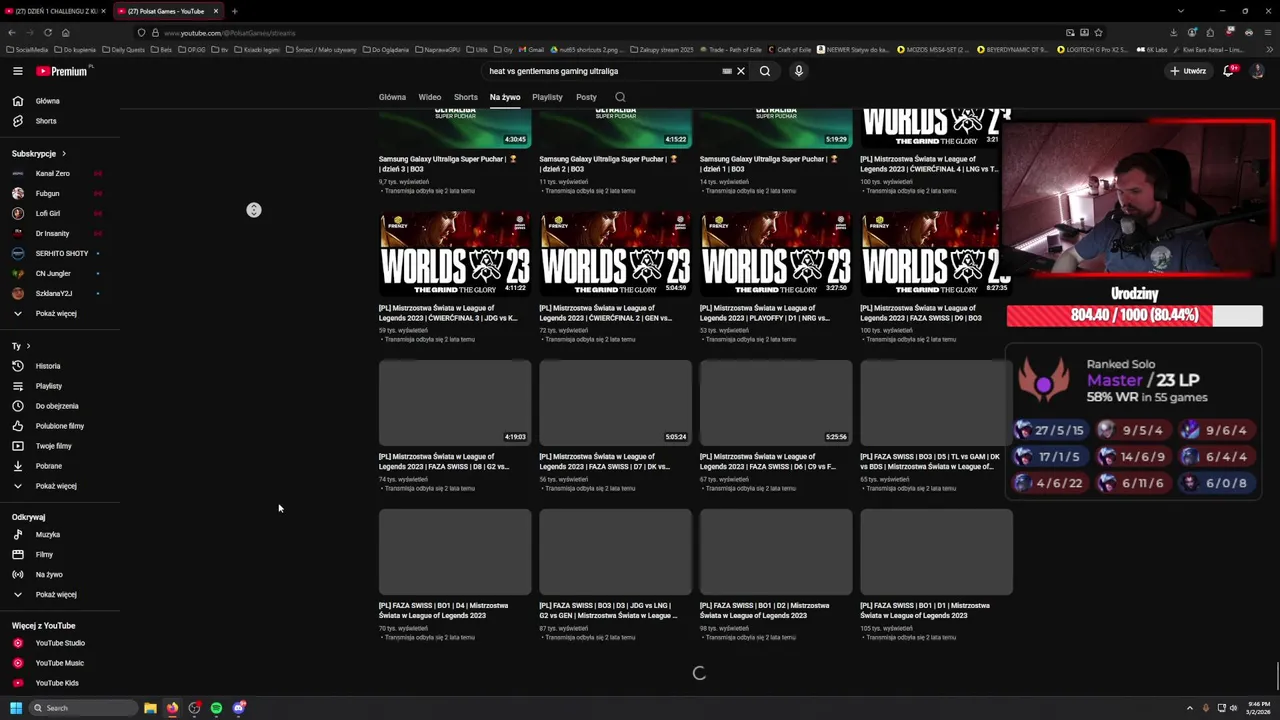Click the browser address bar URL

(230, 33)
